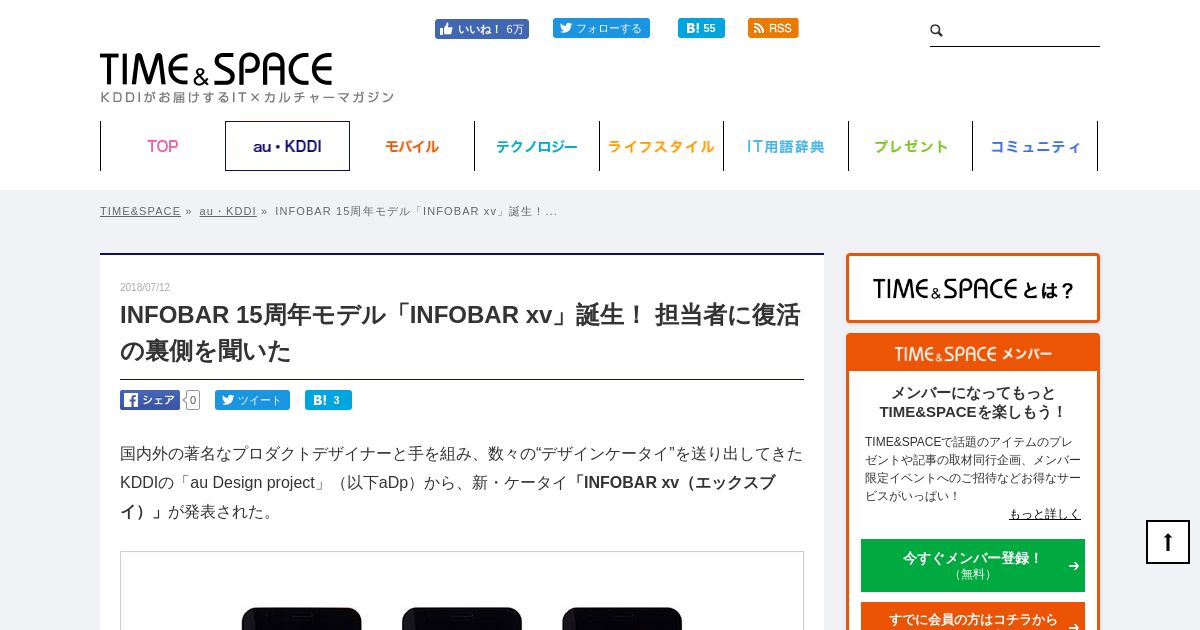This screenshot has width=1200, height=630.
Task: Click the article date 2018/07/12
Action: (145, 287)
